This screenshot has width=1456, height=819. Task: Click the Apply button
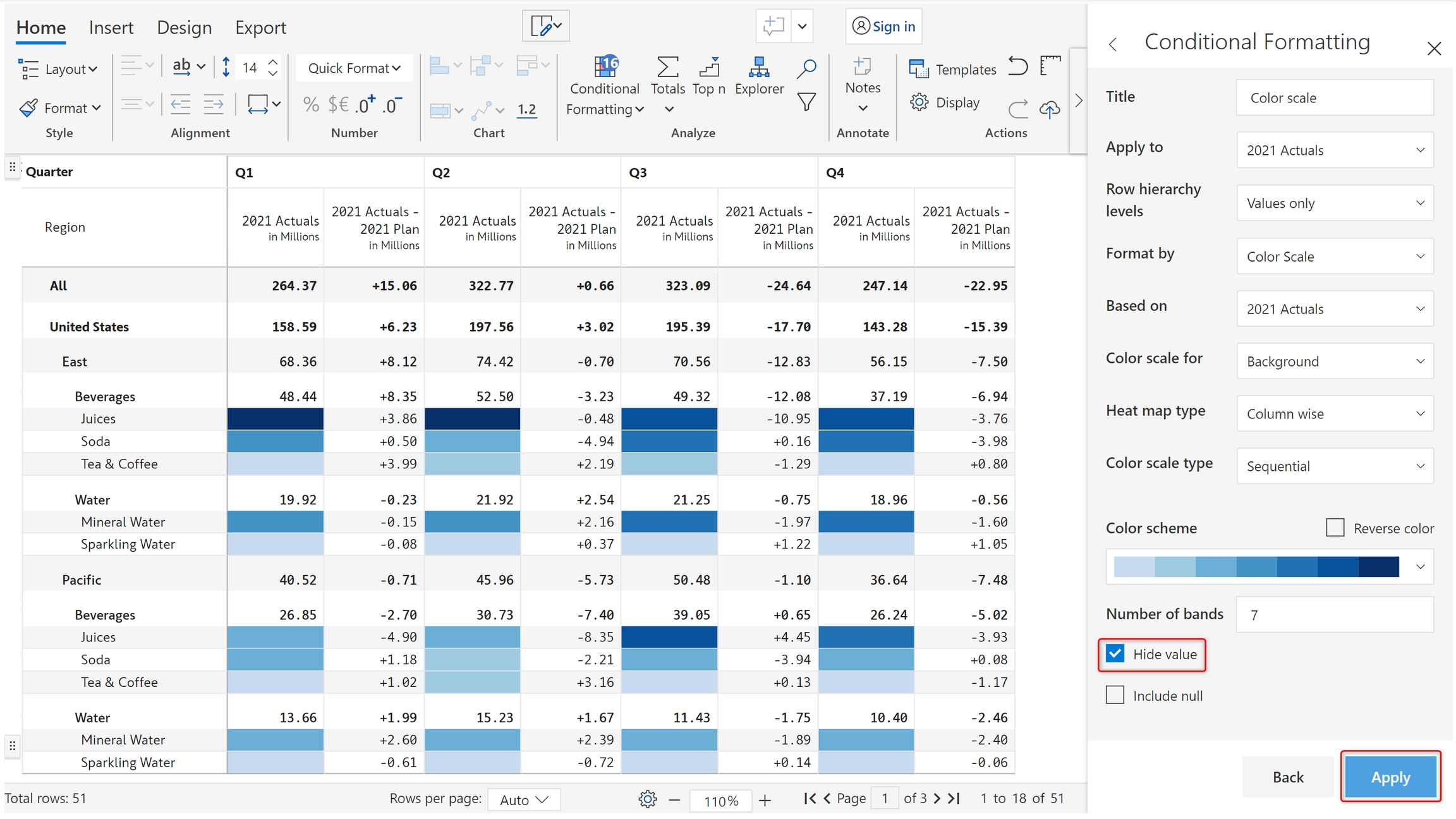1390,777
